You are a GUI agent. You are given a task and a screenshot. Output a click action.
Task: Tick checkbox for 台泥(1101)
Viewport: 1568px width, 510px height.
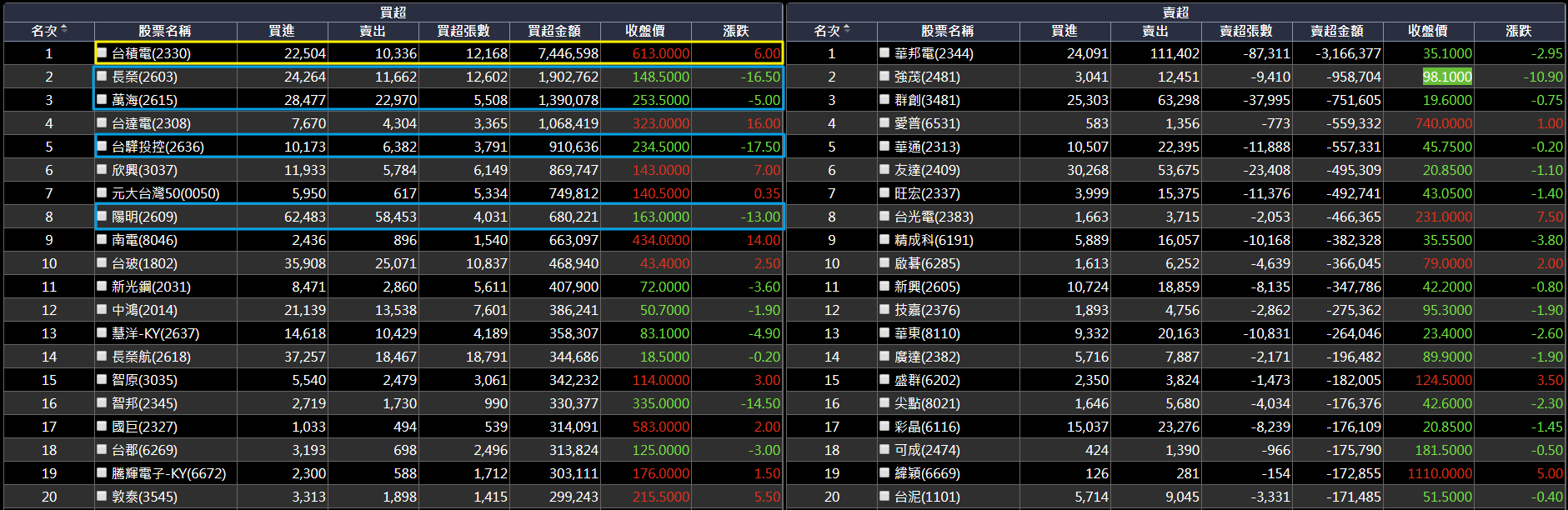pyautogui.click(x=884, y=496)
